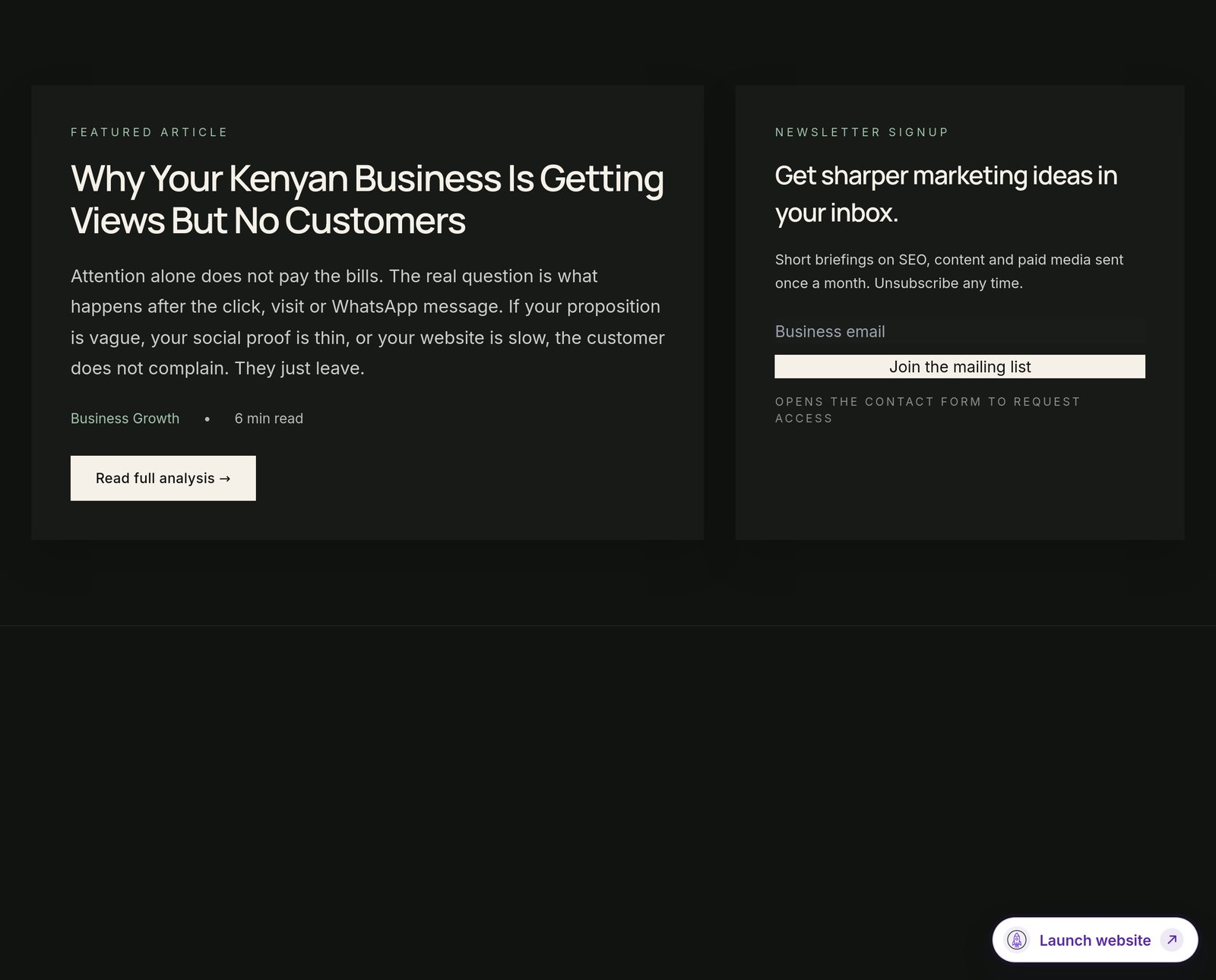The width and height of the screenshot is (1216, 980).
Task: Click the Read full analysis button
Action: coord(163,478)
